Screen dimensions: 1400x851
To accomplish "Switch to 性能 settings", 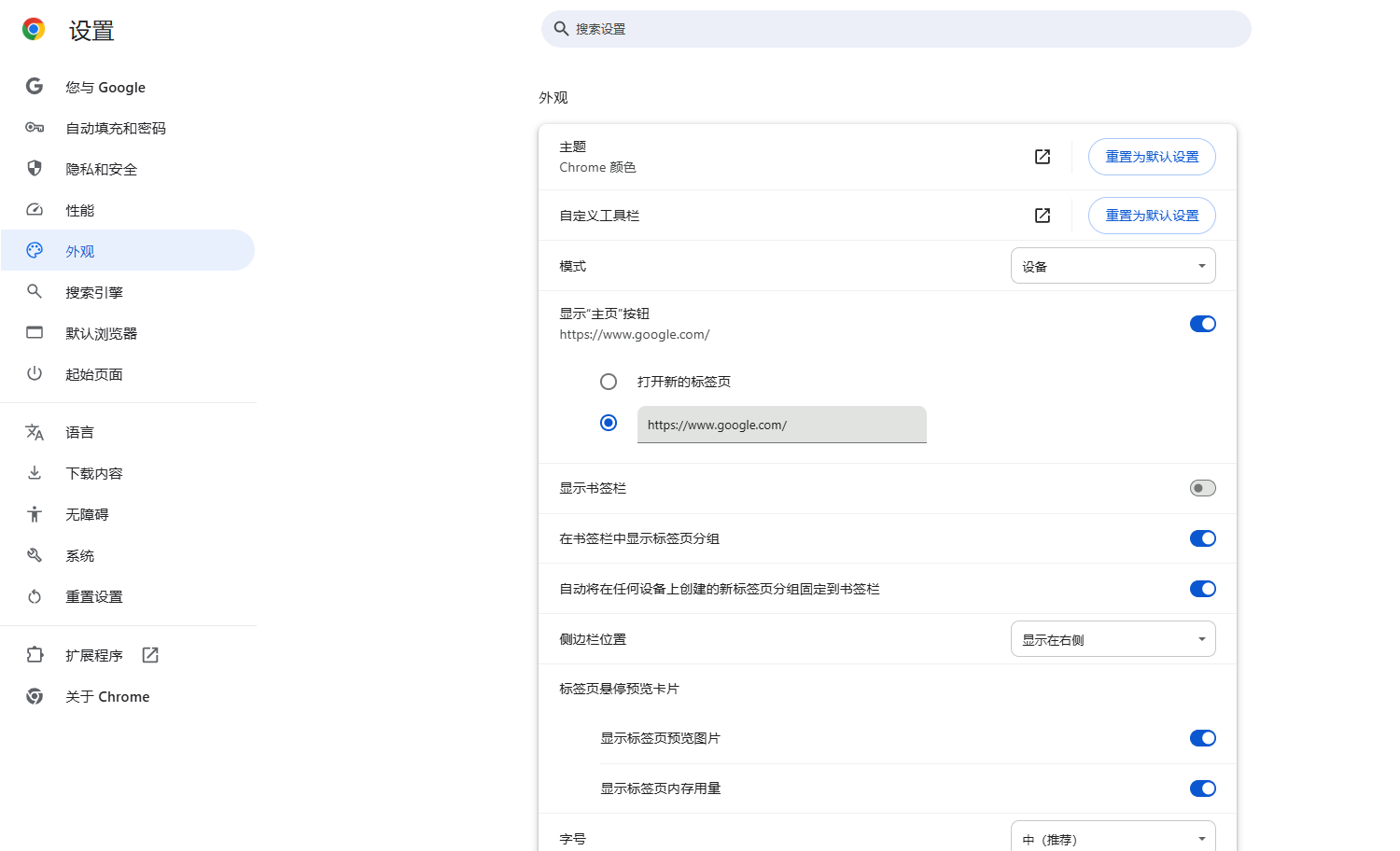I will tap(127, 210).
